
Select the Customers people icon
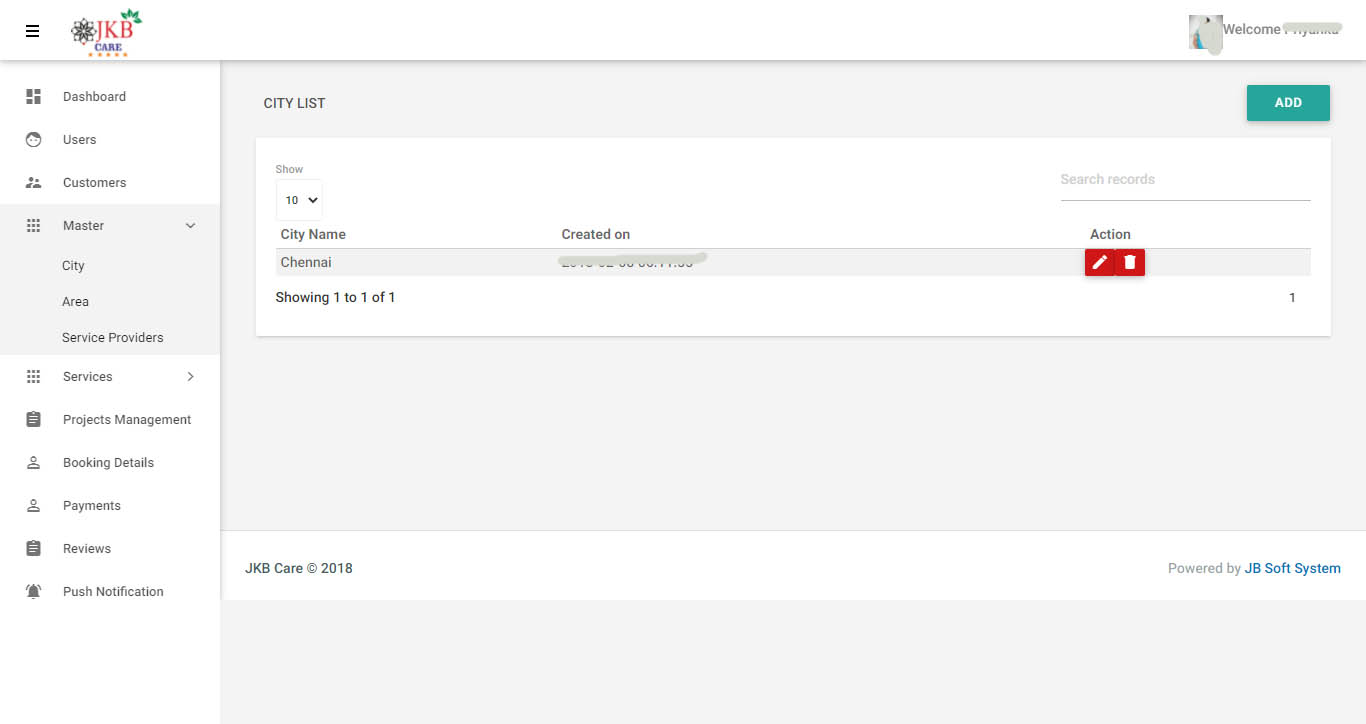click(33, 183)
